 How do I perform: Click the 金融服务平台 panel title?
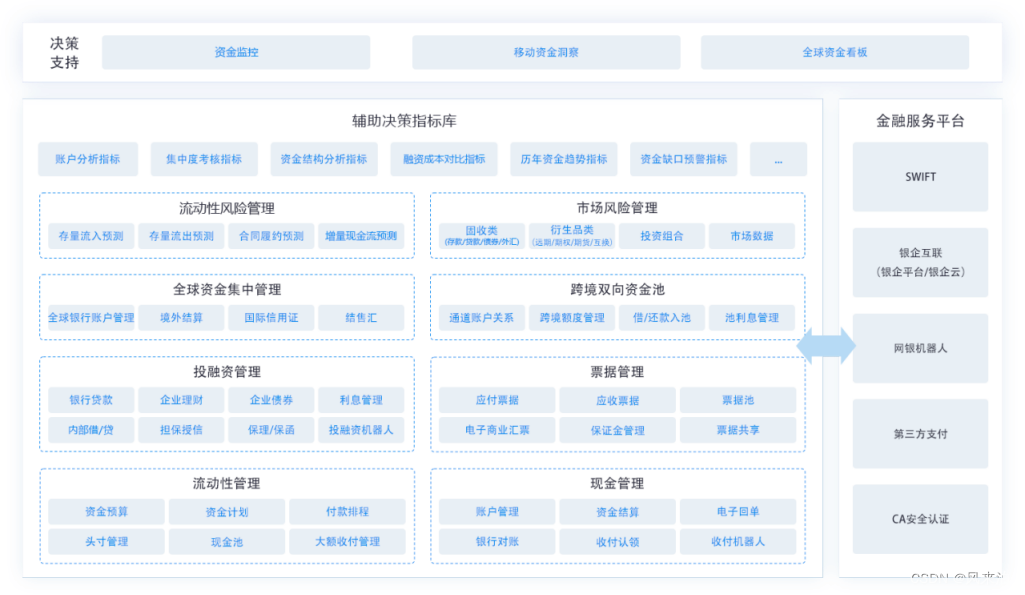click(x=920, y=121)
